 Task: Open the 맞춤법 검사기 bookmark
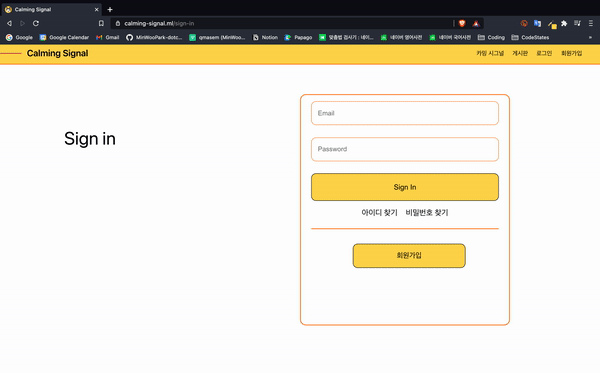coord(346,38)
